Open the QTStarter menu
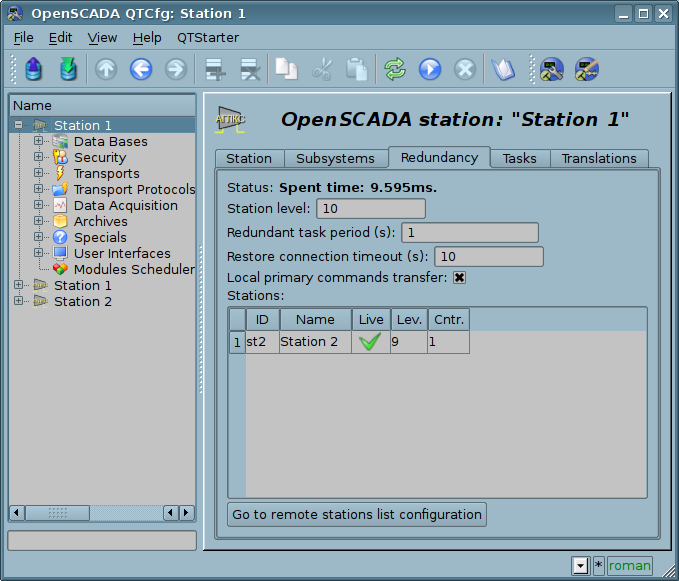 (208, 38)
